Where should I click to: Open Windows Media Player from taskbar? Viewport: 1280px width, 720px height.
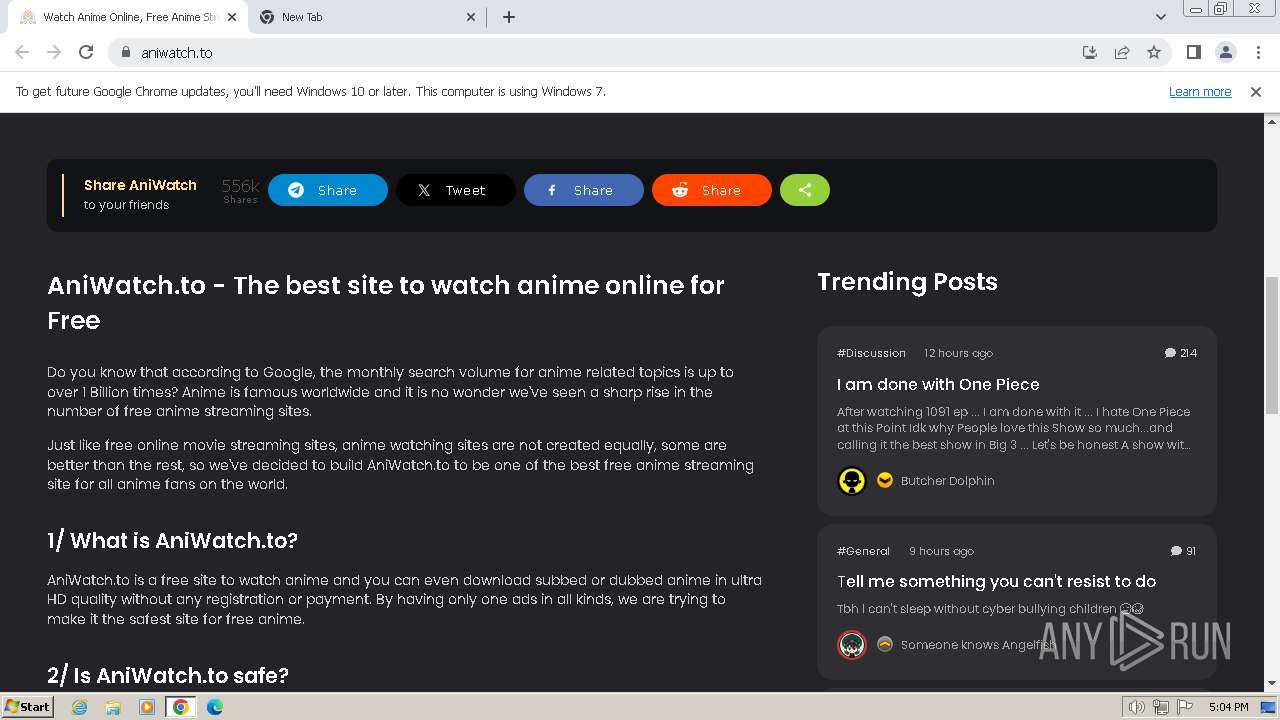tap(147, 707)
